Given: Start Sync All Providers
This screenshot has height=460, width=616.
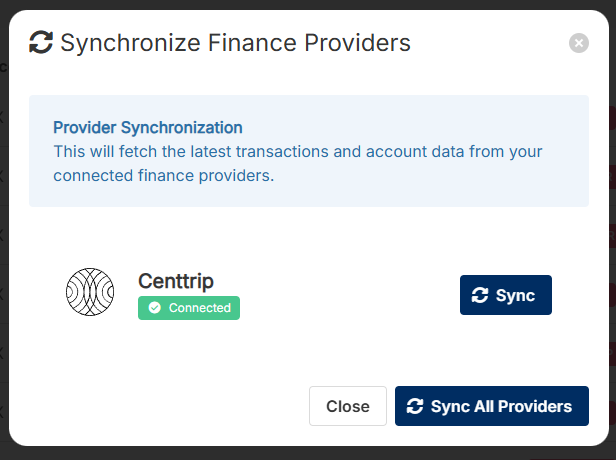Looking at the screenshot, I should click(491, 406).
